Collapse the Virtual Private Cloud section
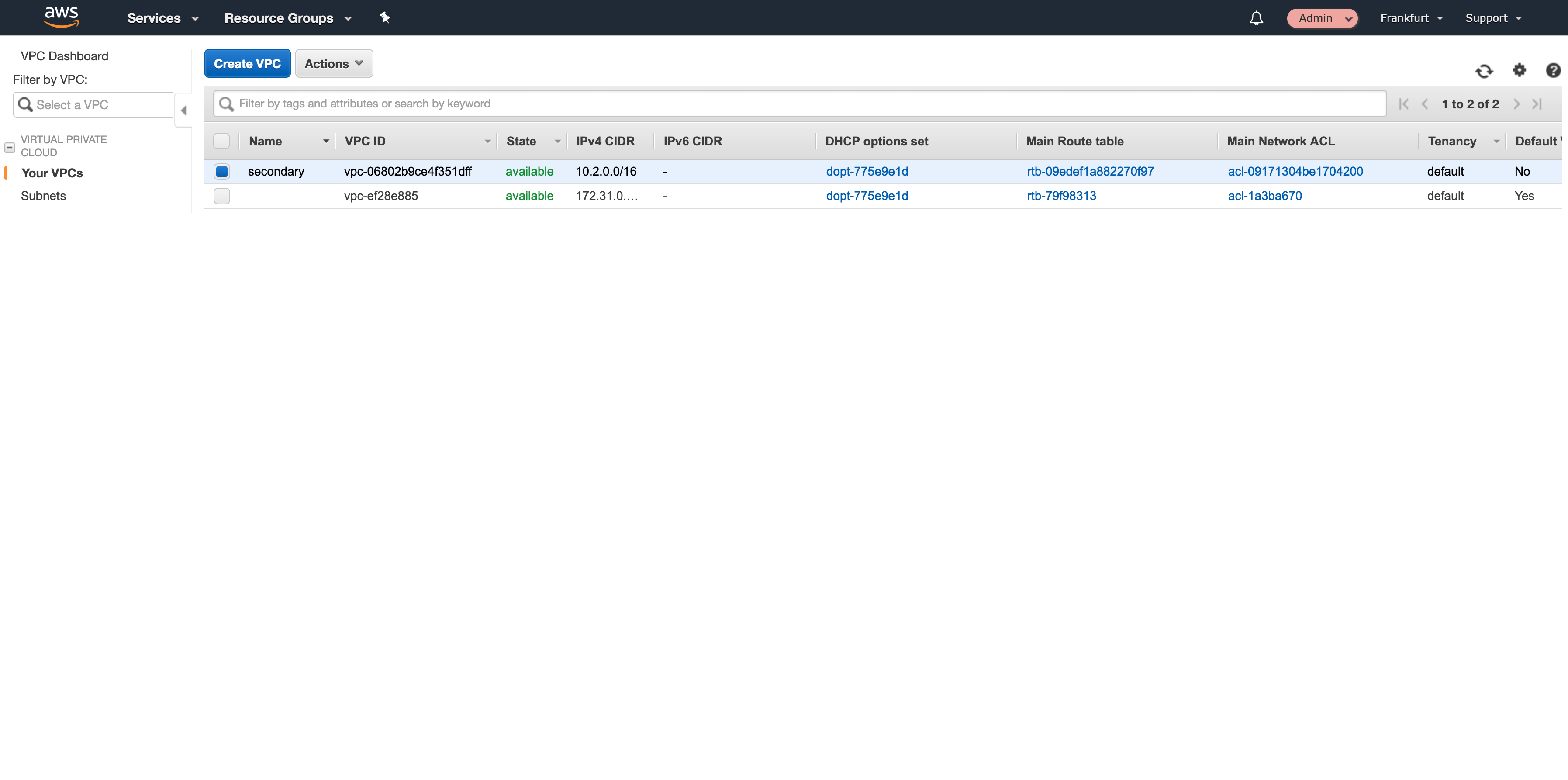The image size is (1568, 780). pos(9,147)
